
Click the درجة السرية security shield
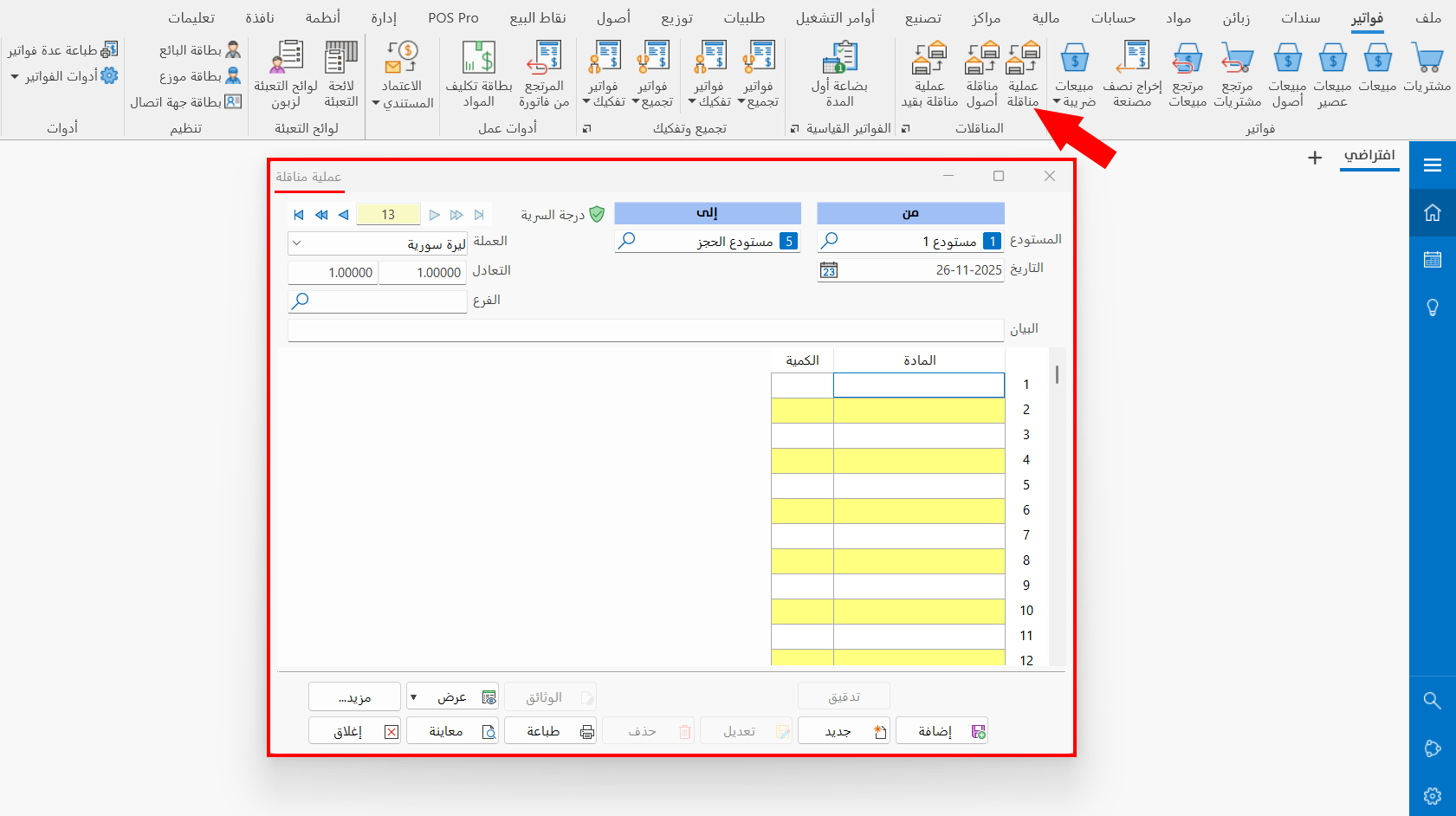coord(597,214)
